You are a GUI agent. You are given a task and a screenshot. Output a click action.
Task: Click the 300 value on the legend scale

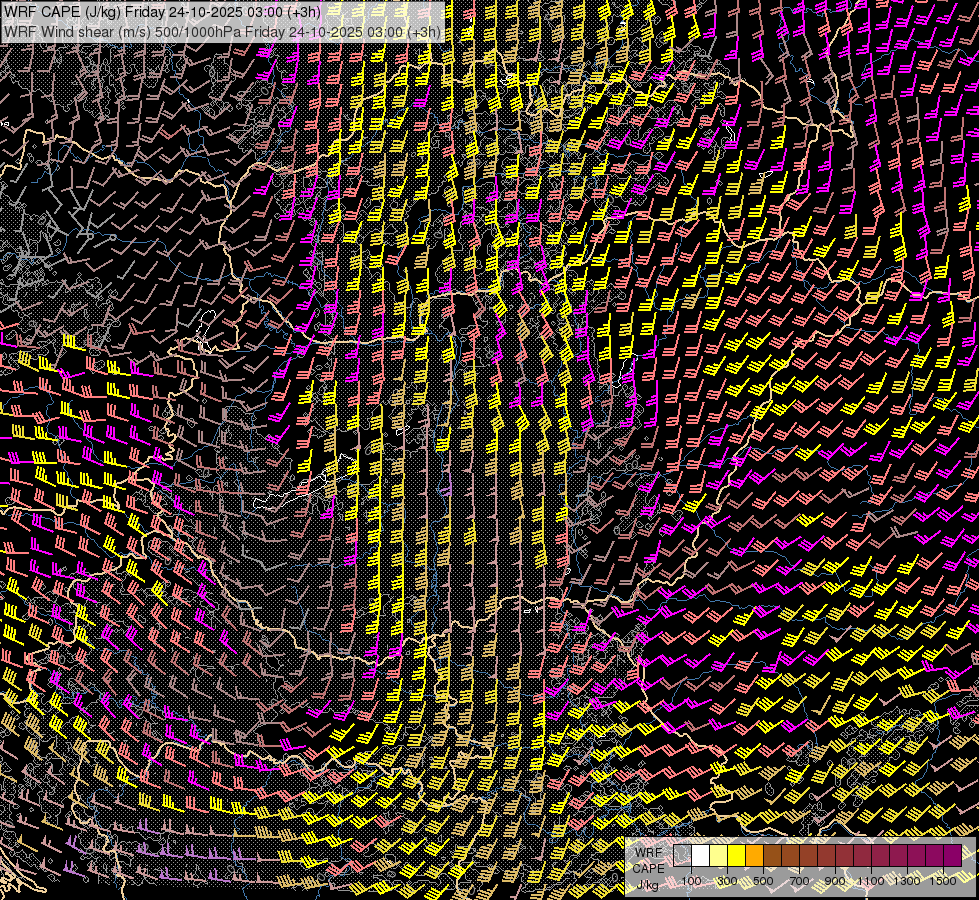(727, 881)
